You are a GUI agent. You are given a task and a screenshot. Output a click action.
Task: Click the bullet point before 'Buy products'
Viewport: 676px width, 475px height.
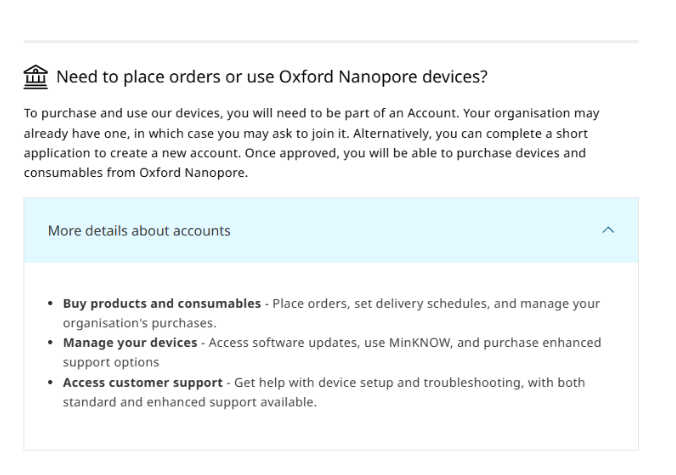[x=51, y=303]
